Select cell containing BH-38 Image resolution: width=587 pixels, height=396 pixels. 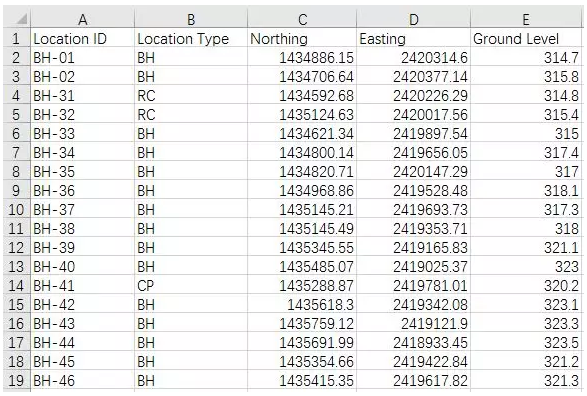tap(82, 229)
